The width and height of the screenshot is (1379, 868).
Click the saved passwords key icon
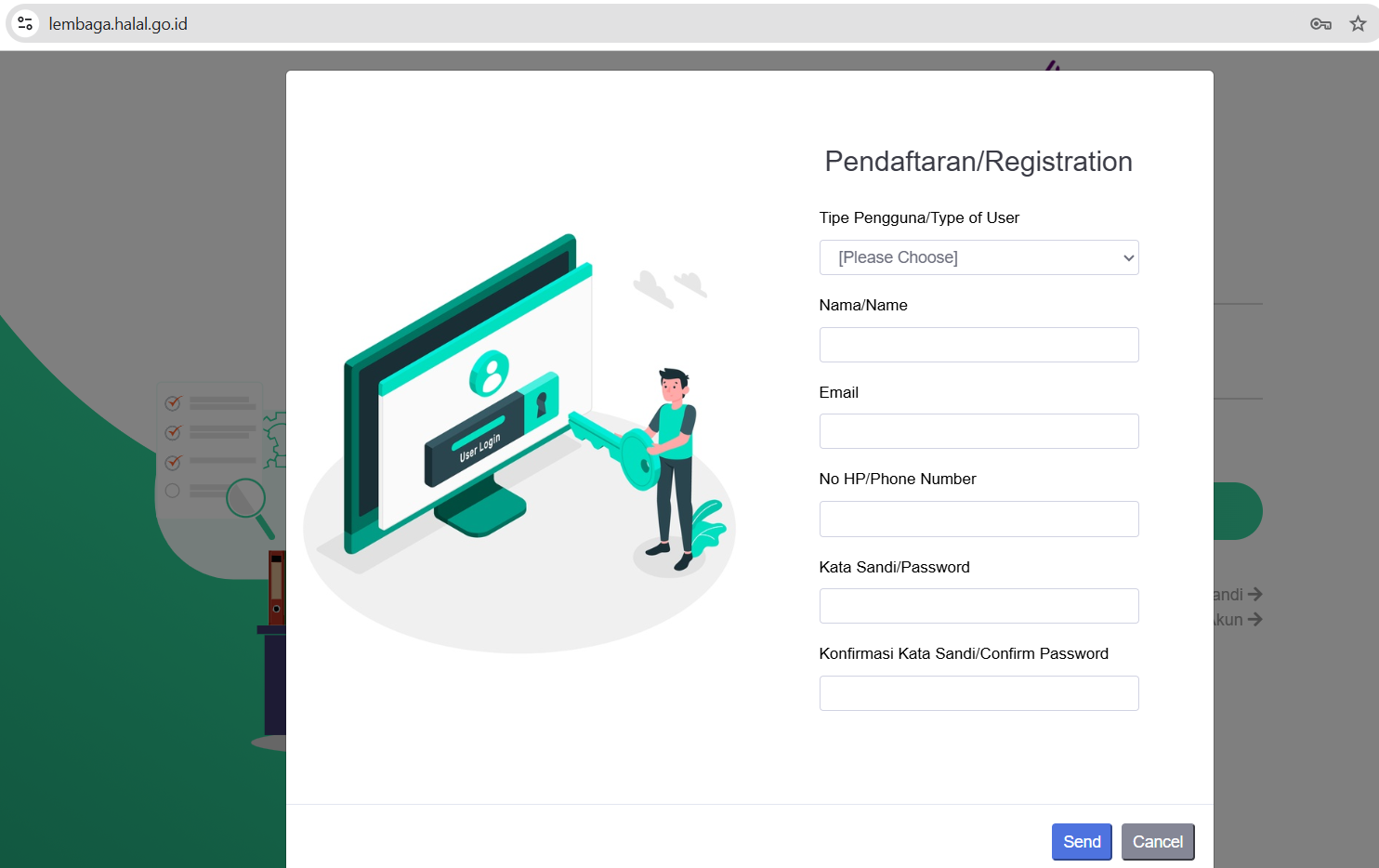tap(1320, 24)
